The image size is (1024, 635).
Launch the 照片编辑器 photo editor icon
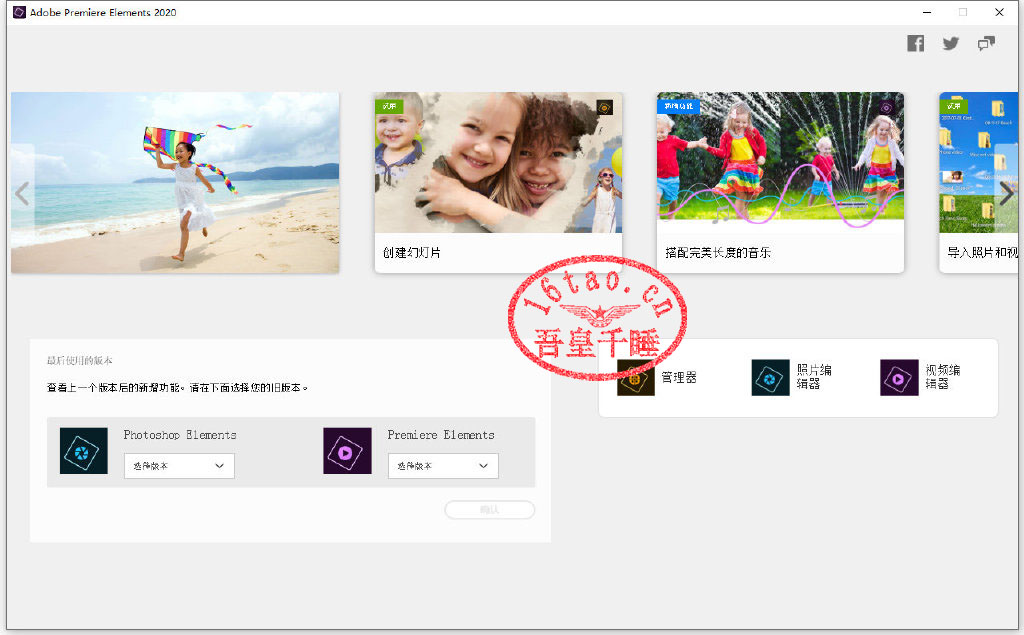pos(770,378)
